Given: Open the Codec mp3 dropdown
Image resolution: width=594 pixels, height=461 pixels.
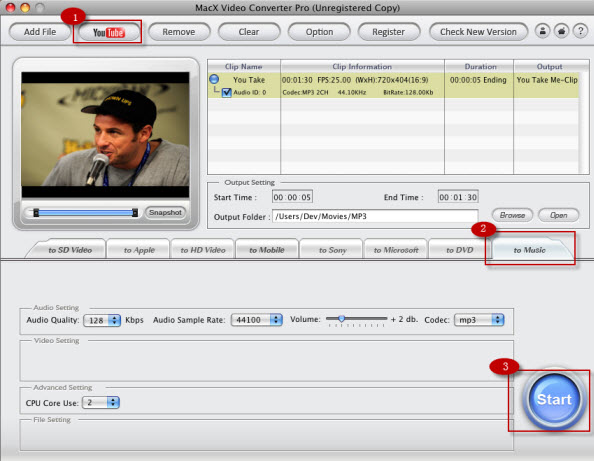Looking at the screenshot, I should (479, 320).
